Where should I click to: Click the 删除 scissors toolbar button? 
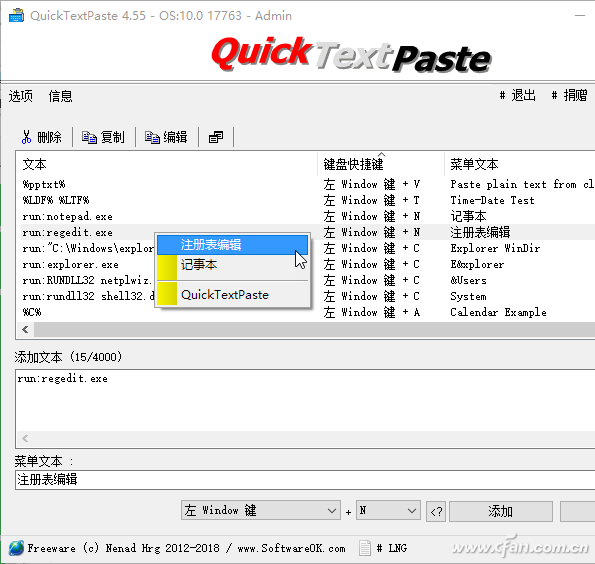pyautogui.click(x=41, y=137)
